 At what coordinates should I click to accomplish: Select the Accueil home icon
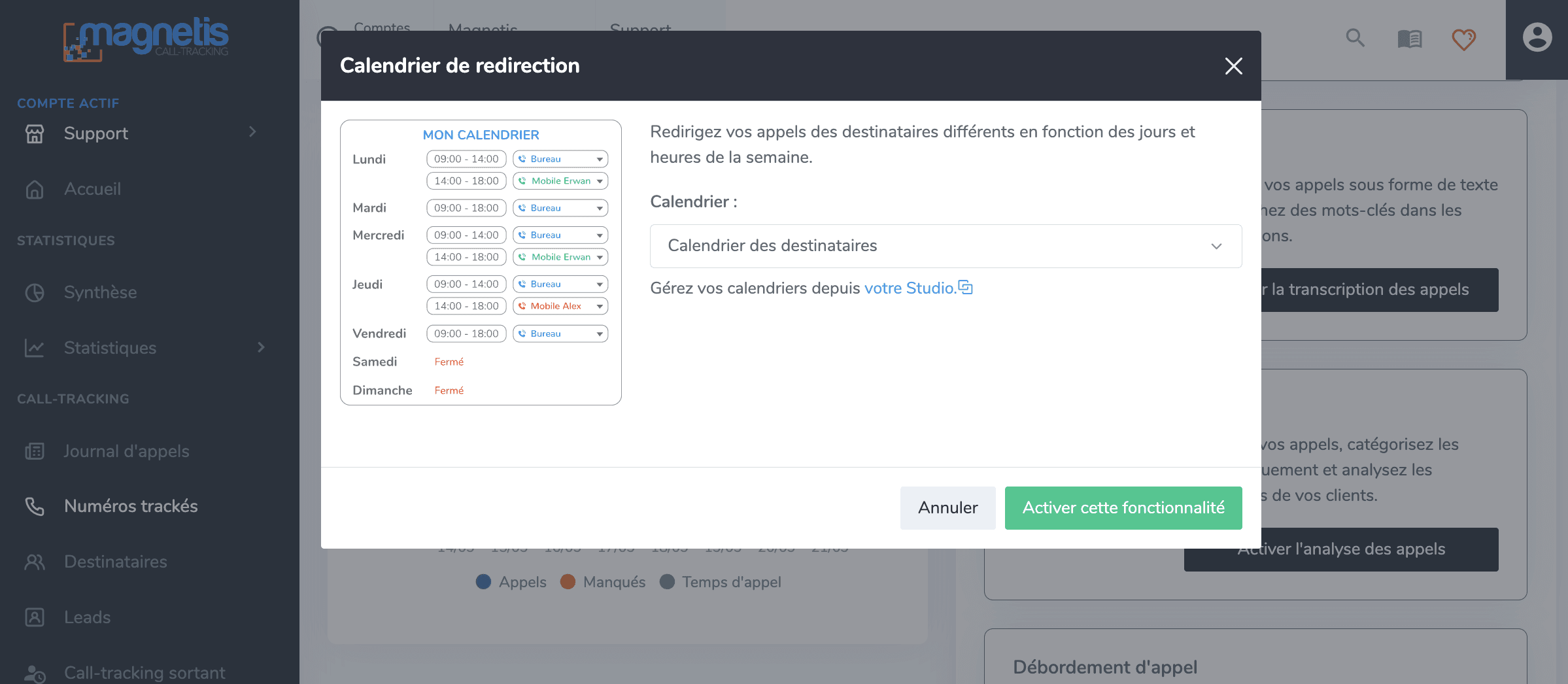coord(35,189)
